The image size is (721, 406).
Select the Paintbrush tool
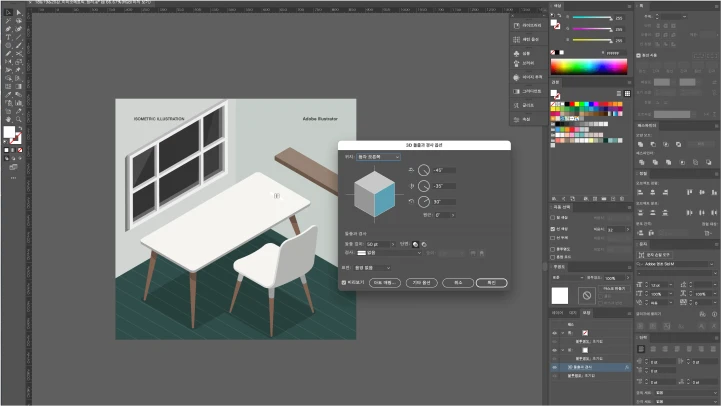tap(19, 46)
